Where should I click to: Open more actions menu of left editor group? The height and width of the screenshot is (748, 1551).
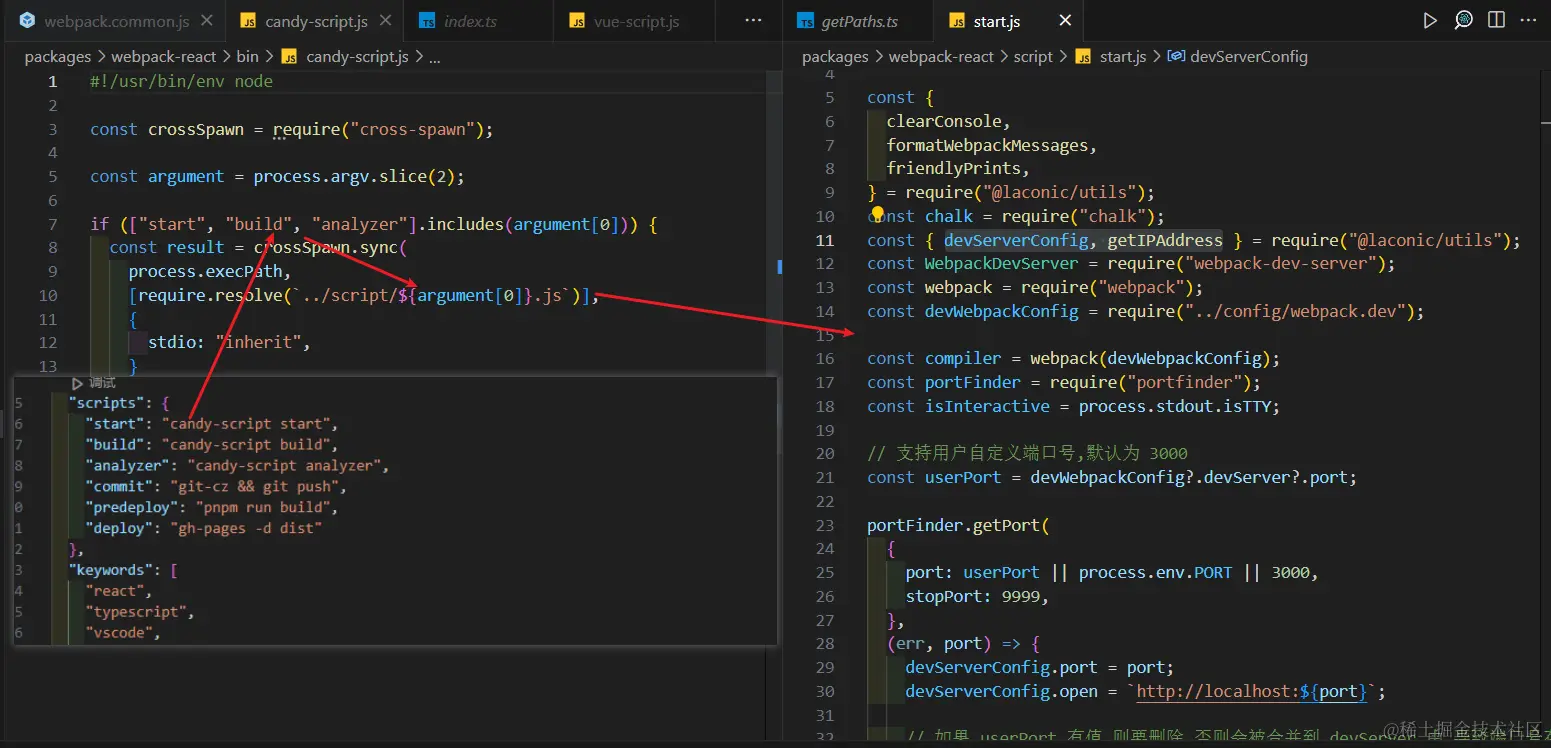(754, 21)
